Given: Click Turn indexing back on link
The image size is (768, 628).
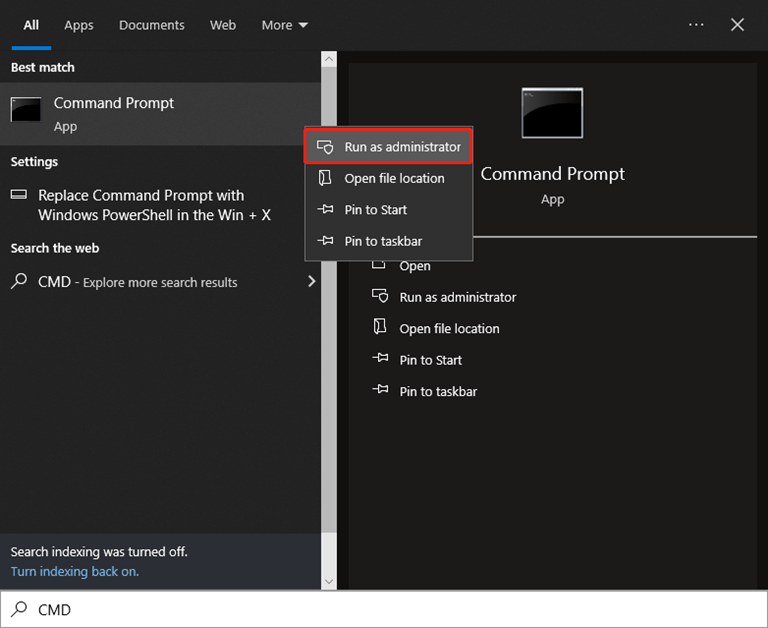Looking at the screenshot, I should pyautogui.click(x=75, y=572).
